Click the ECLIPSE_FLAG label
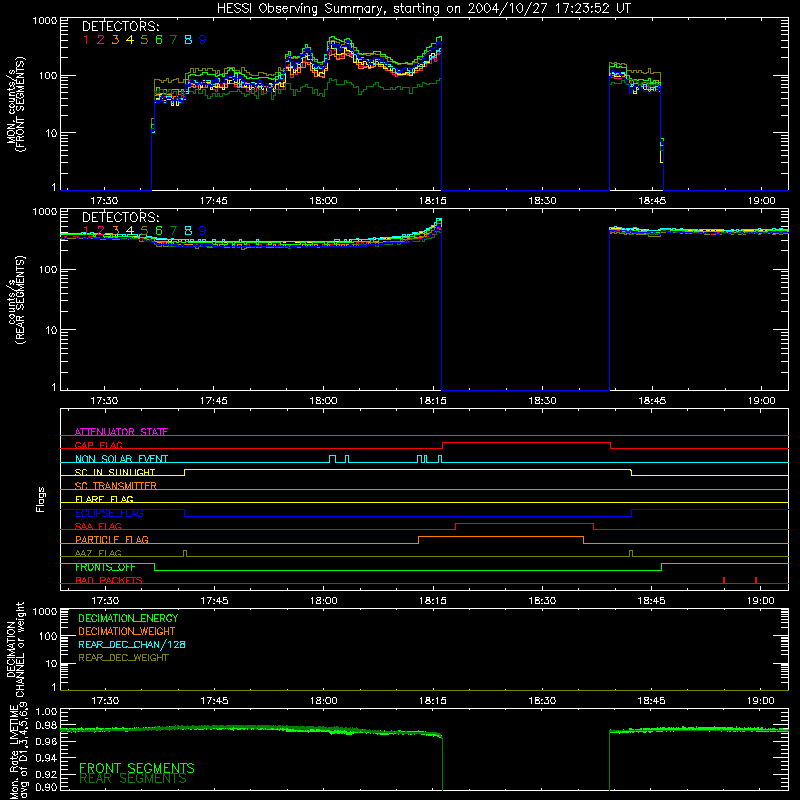Viewport: 800px width, 800px height. [109, 513]
